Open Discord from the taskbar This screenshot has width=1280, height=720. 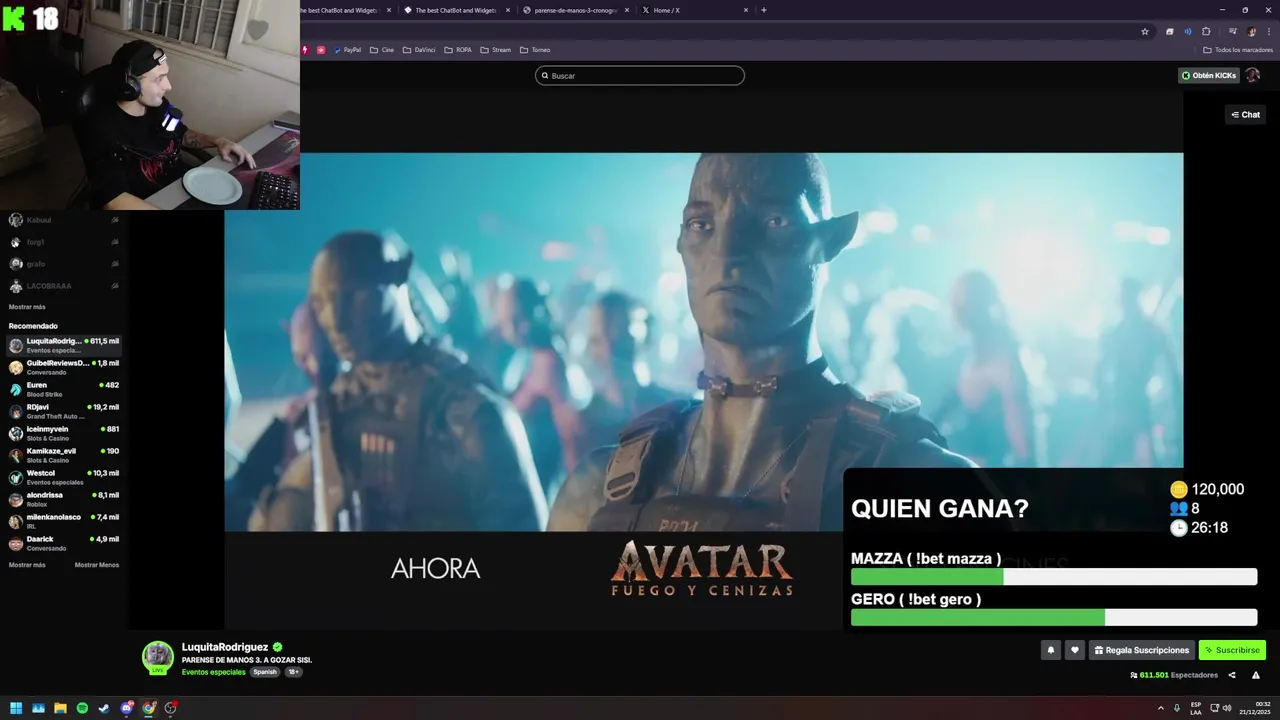point(126,708)
